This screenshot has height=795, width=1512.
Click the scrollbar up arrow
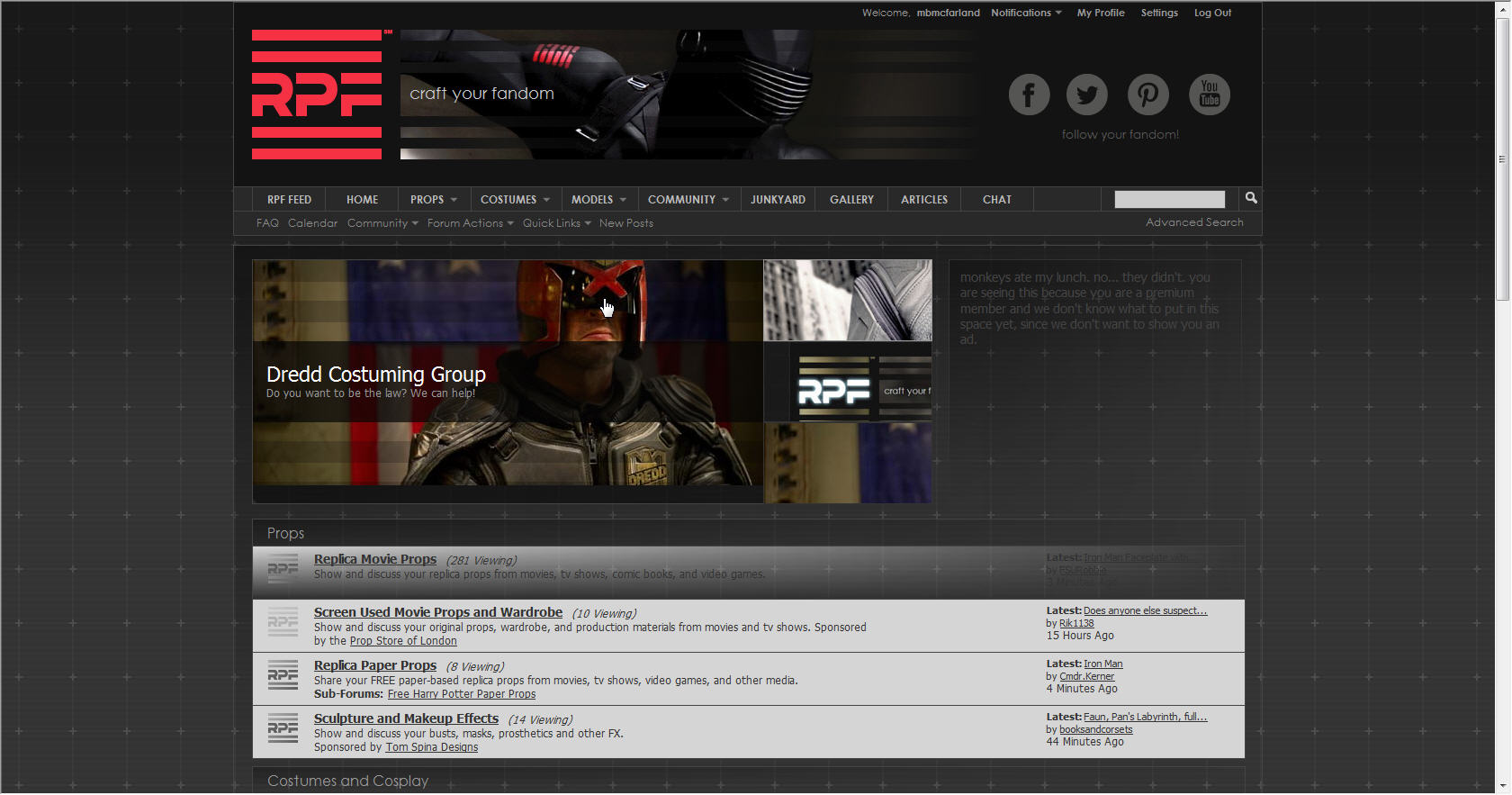(x=1501, y=9)
